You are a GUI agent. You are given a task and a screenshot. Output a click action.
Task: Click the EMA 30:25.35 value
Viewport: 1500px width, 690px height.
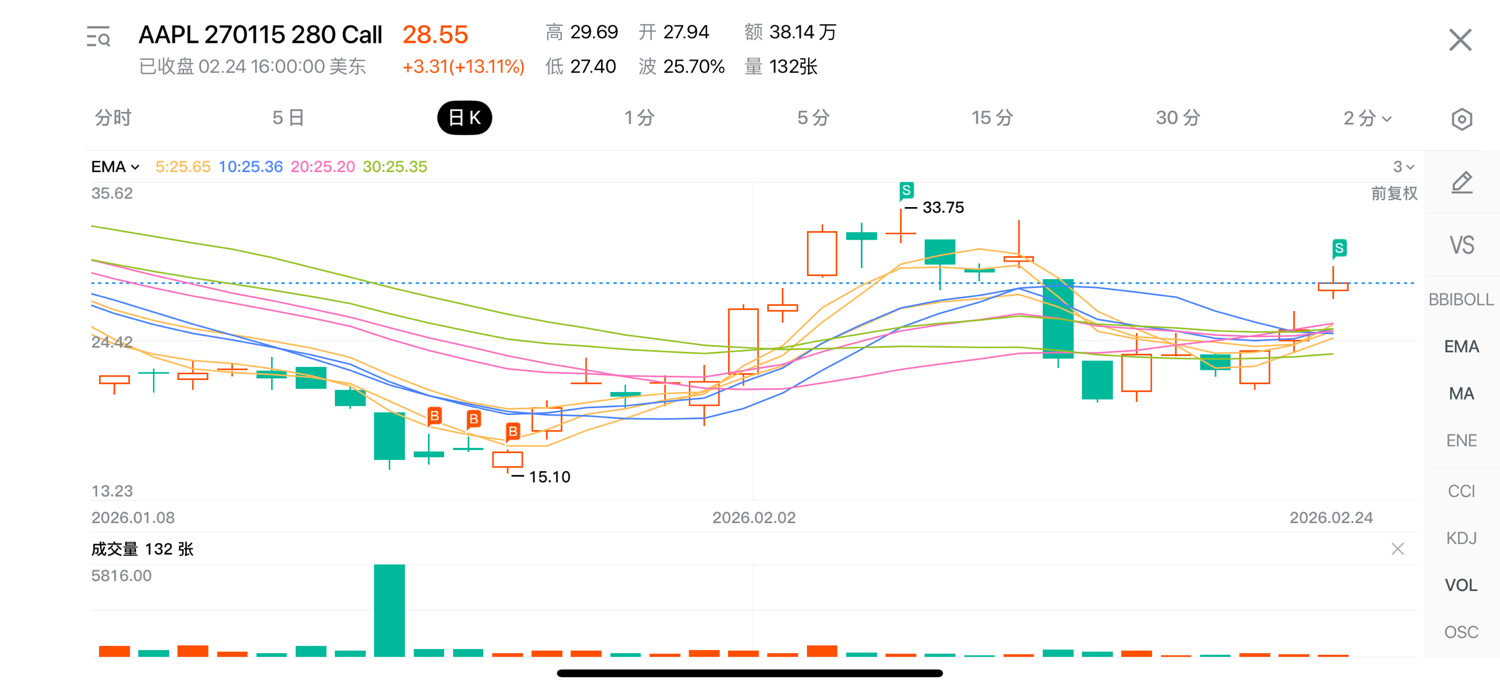[x=395, y=167]
